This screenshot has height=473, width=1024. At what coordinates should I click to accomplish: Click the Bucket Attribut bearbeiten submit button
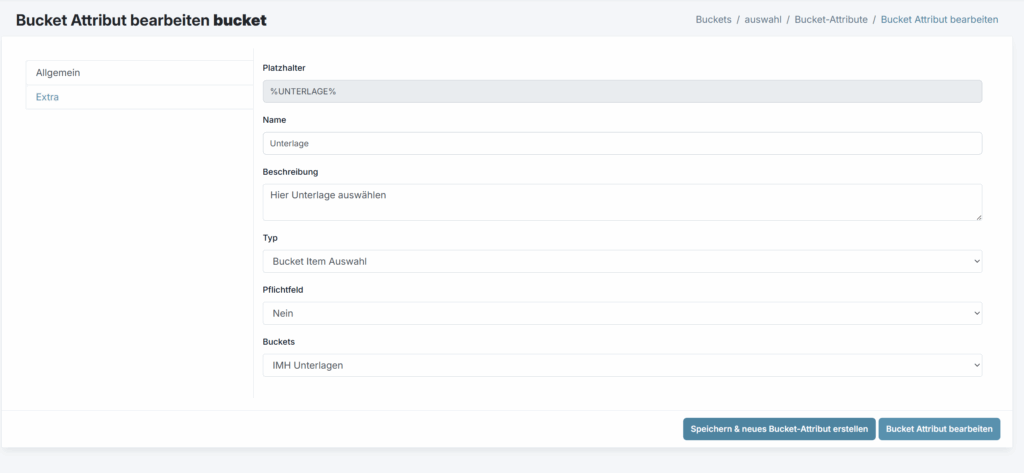(939, 429)
